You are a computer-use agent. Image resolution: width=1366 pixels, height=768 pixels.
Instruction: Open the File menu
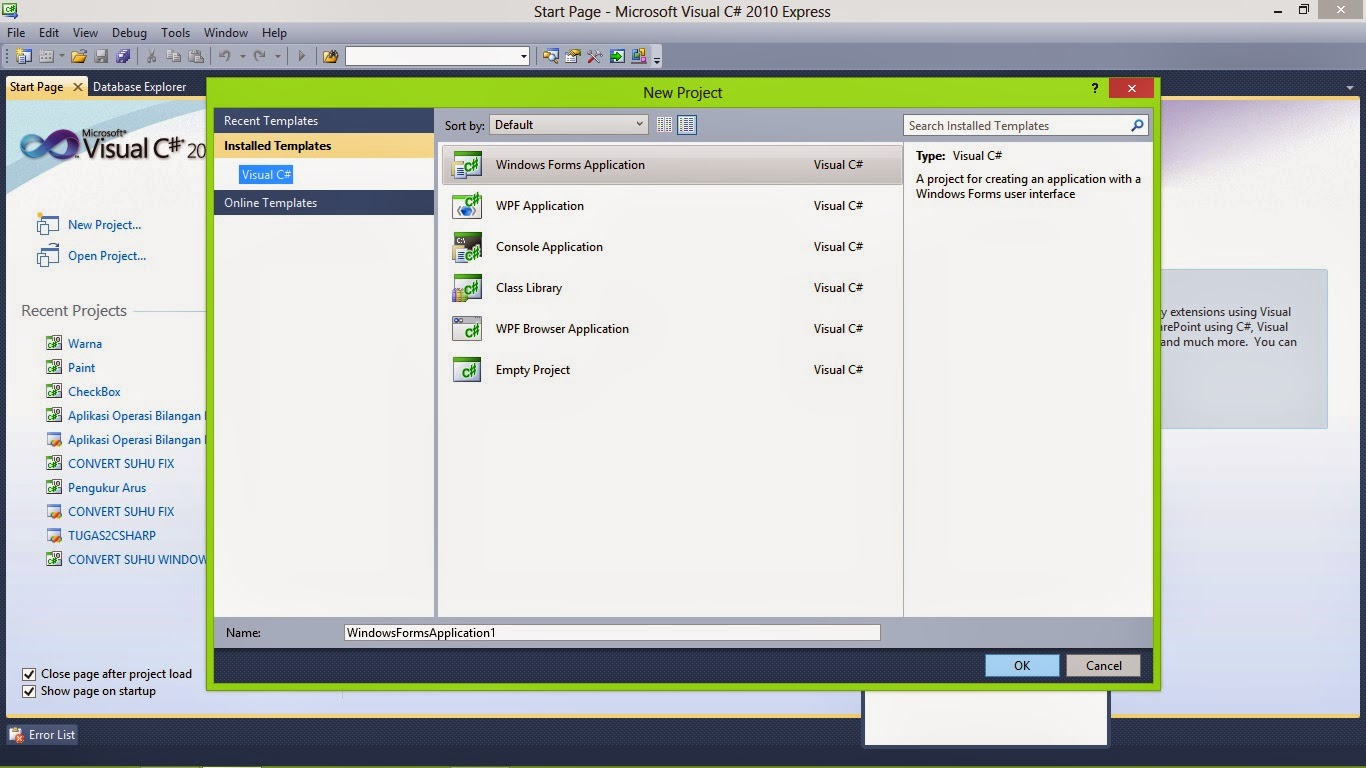[16, 33]
